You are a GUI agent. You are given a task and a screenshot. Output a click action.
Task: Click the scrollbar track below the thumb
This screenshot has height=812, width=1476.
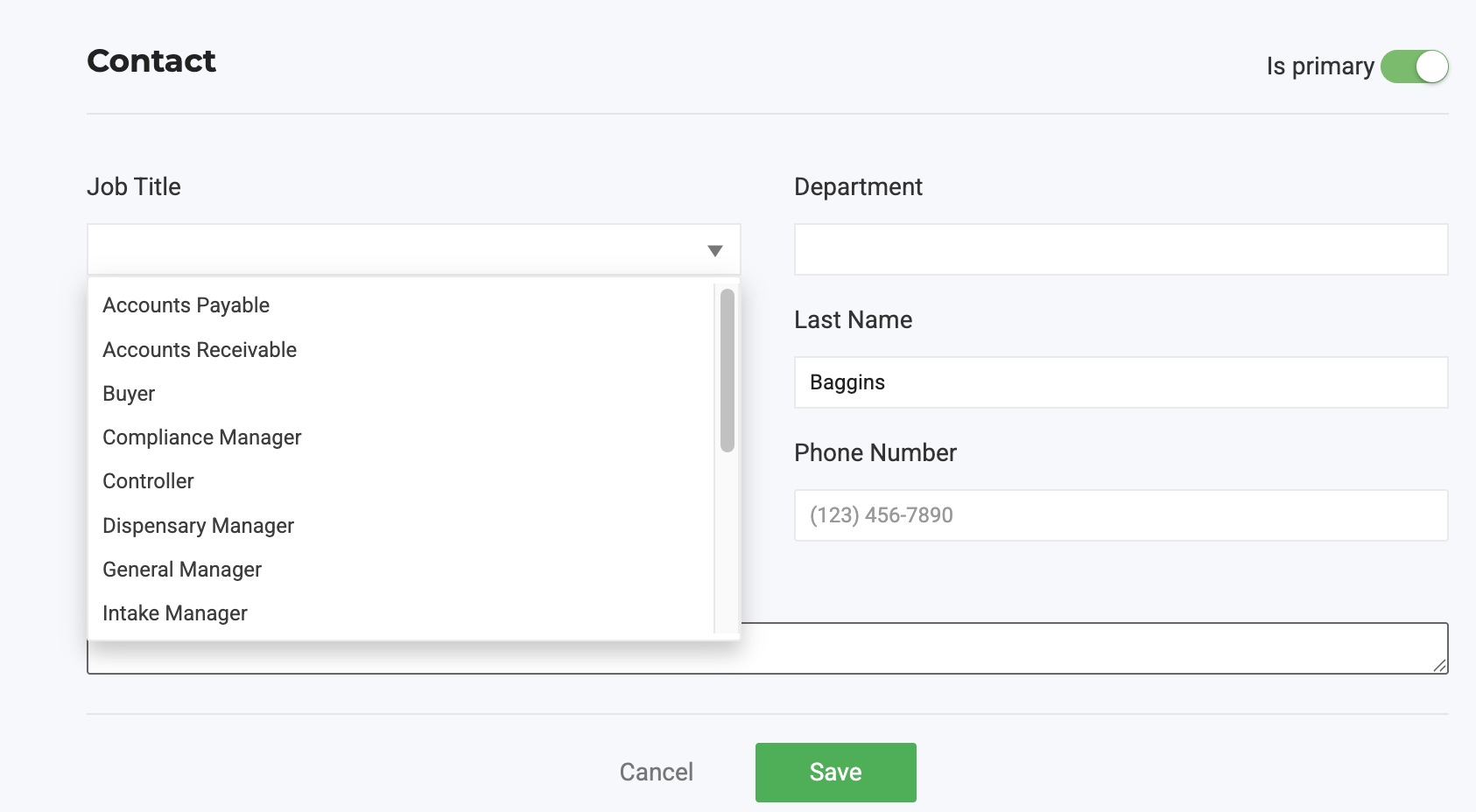(727, 542)
